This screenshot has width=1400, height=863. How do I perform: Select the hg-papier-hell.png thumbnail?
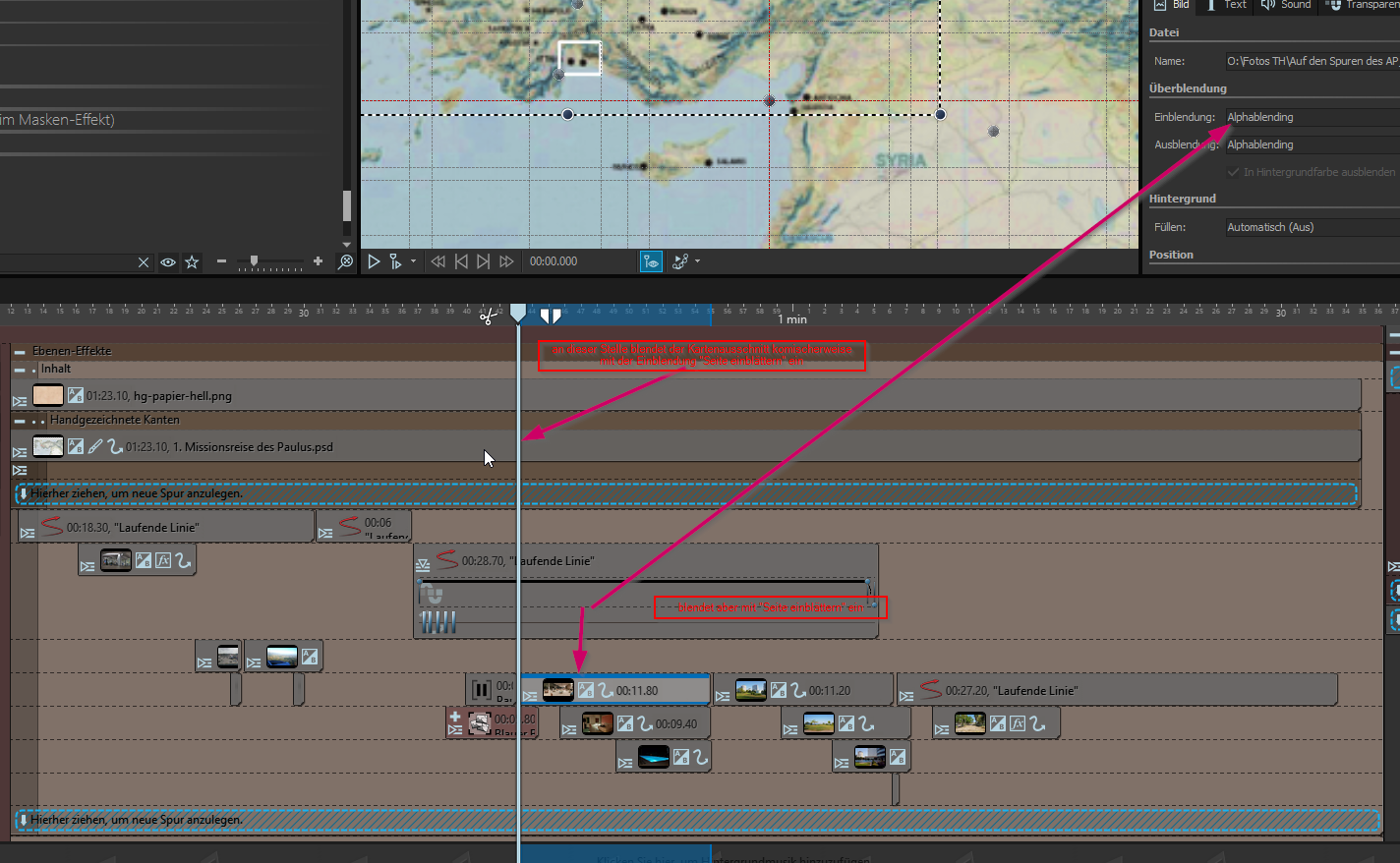[48, 395]
